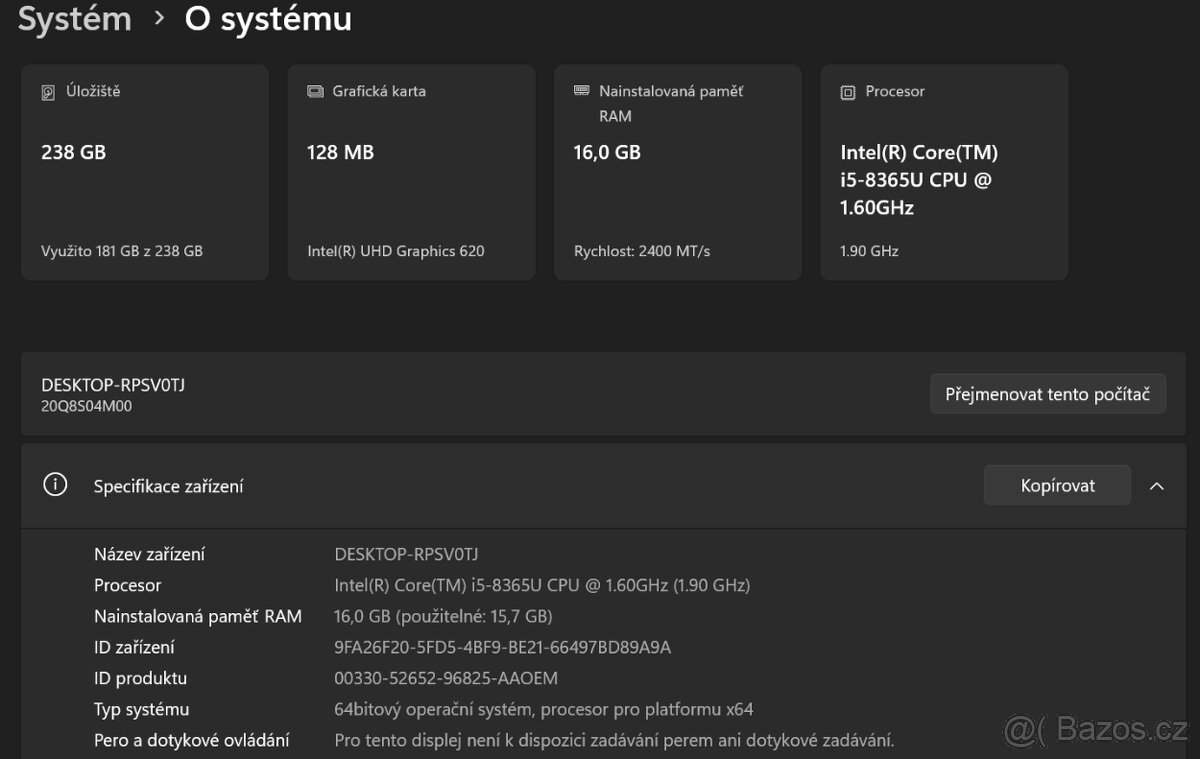Click the Kopírovat button

[1056, 485]
